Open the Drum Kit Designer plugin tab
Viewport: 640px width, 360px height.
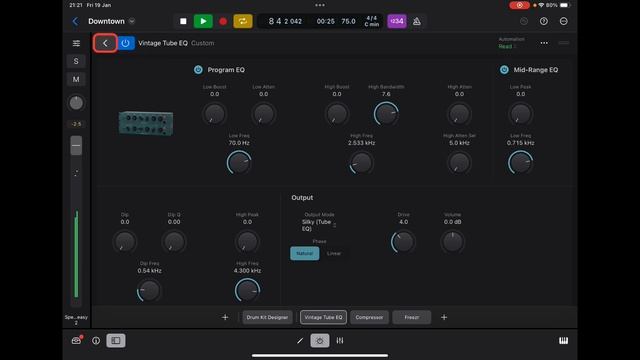pos(267,317)
